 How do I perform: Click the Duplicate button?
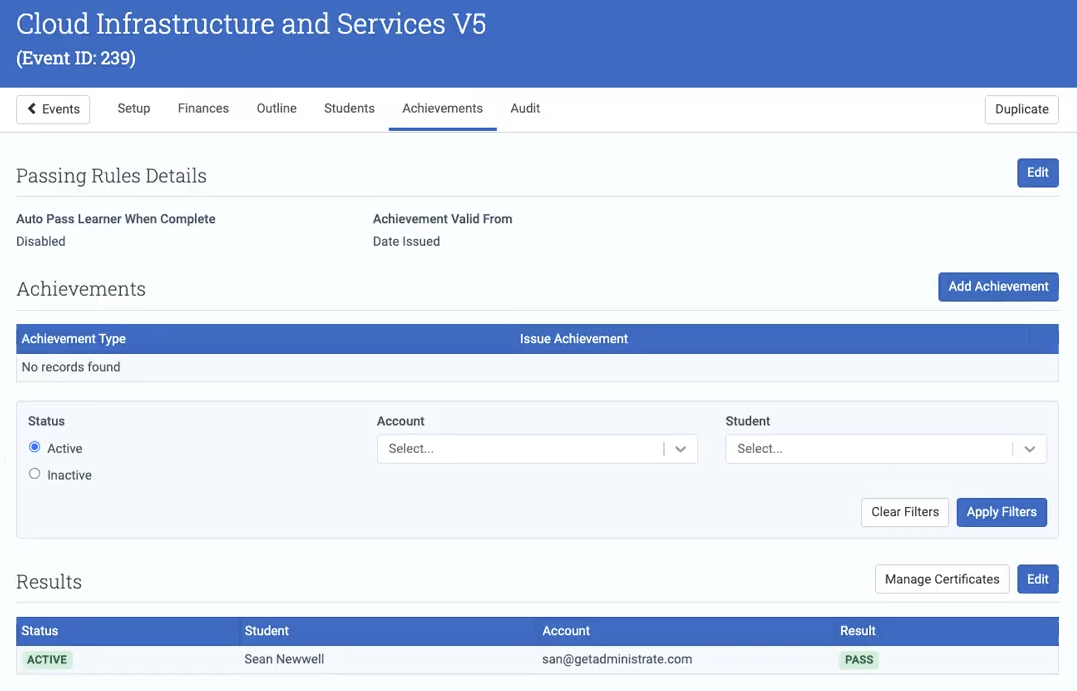[1021, 109]
